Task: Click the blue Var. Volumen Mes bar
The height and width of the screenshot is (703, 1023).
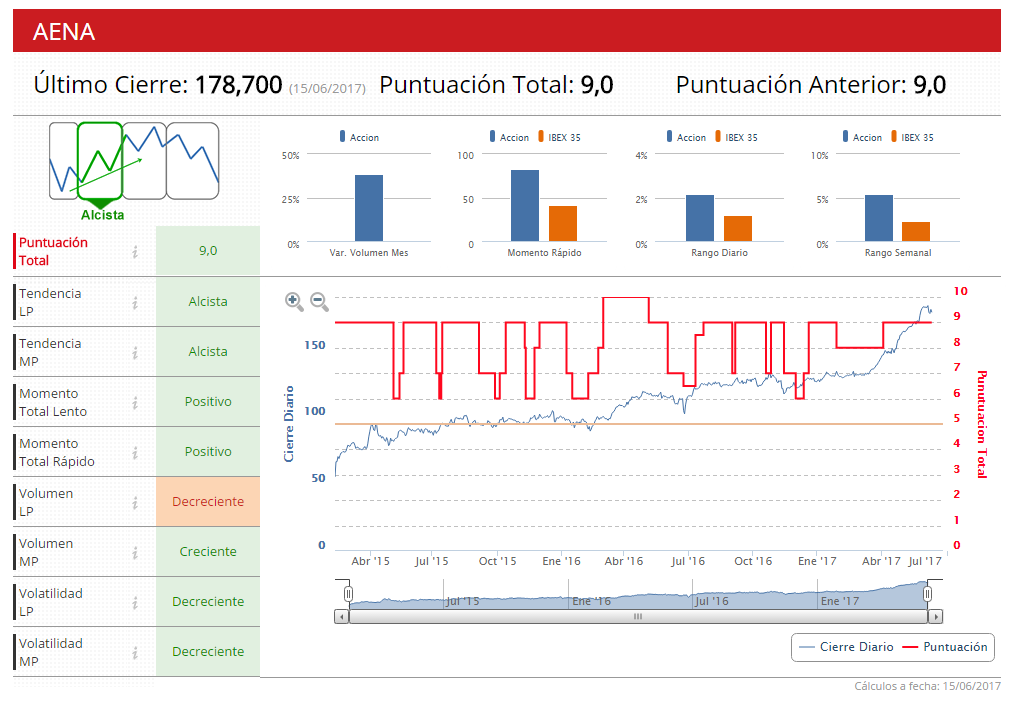Action: 369,208
